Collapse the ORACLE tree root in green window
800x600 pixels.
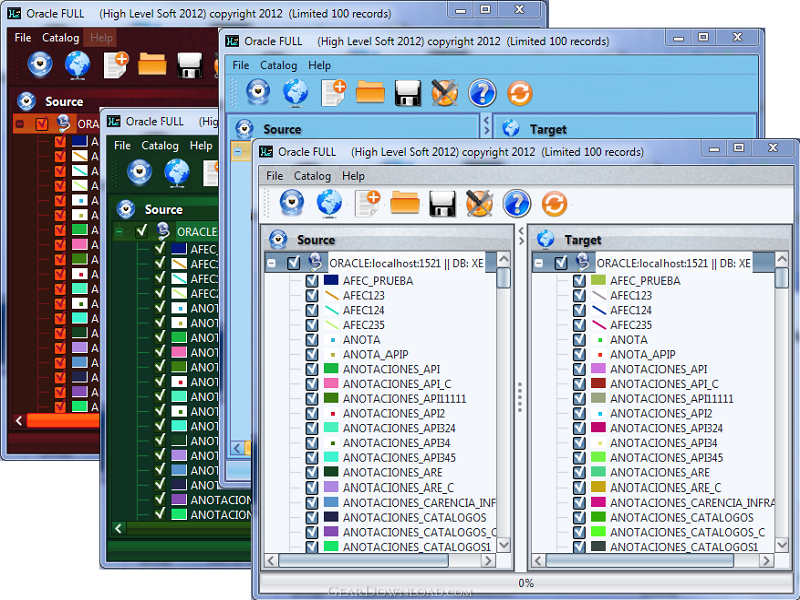[119, 232]
